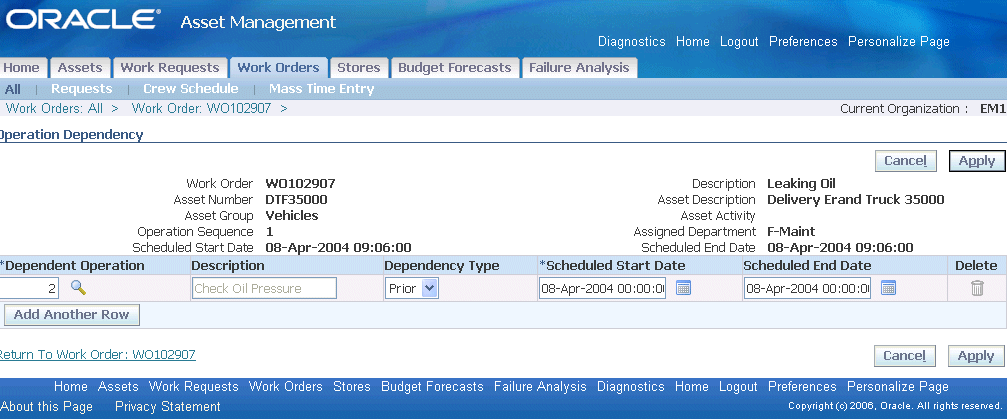The width and height of the screenshot is (1007, 419).
Task: Click the Budget Forecasts footer link
Action: click(432, 387)
